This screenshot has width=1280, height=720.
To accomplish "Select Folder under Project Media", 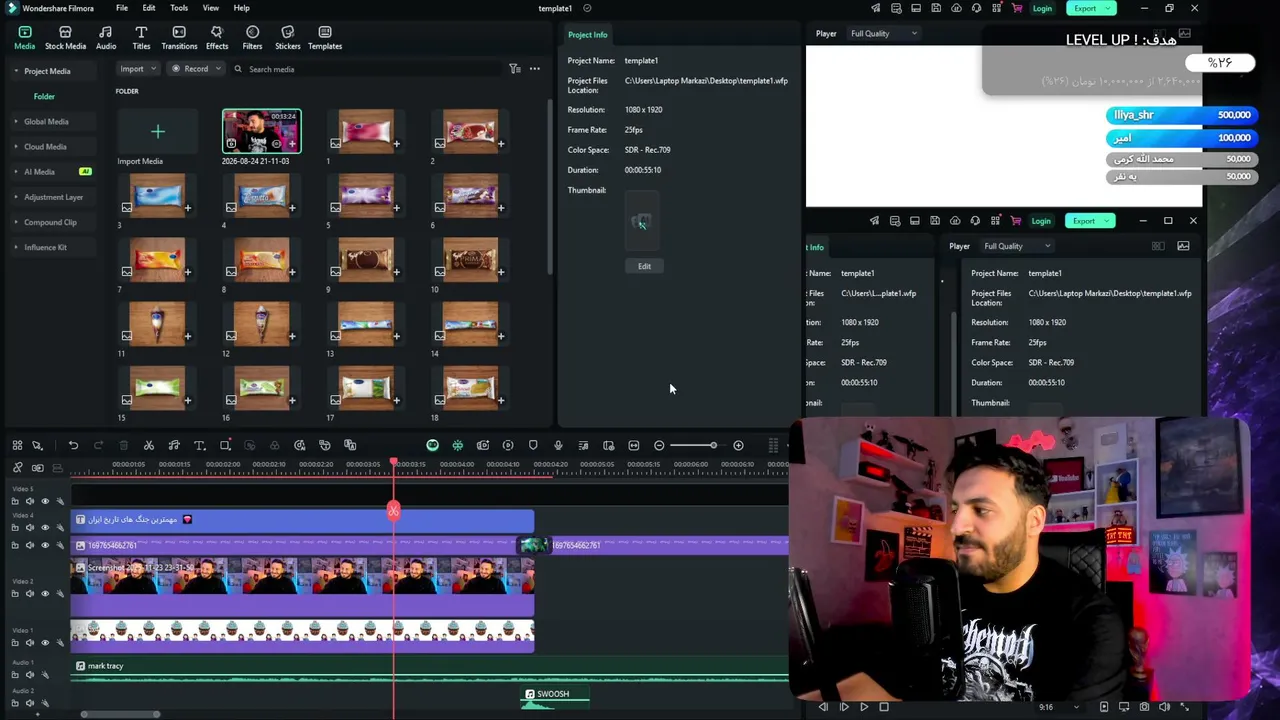I will [x=44, y=96].
